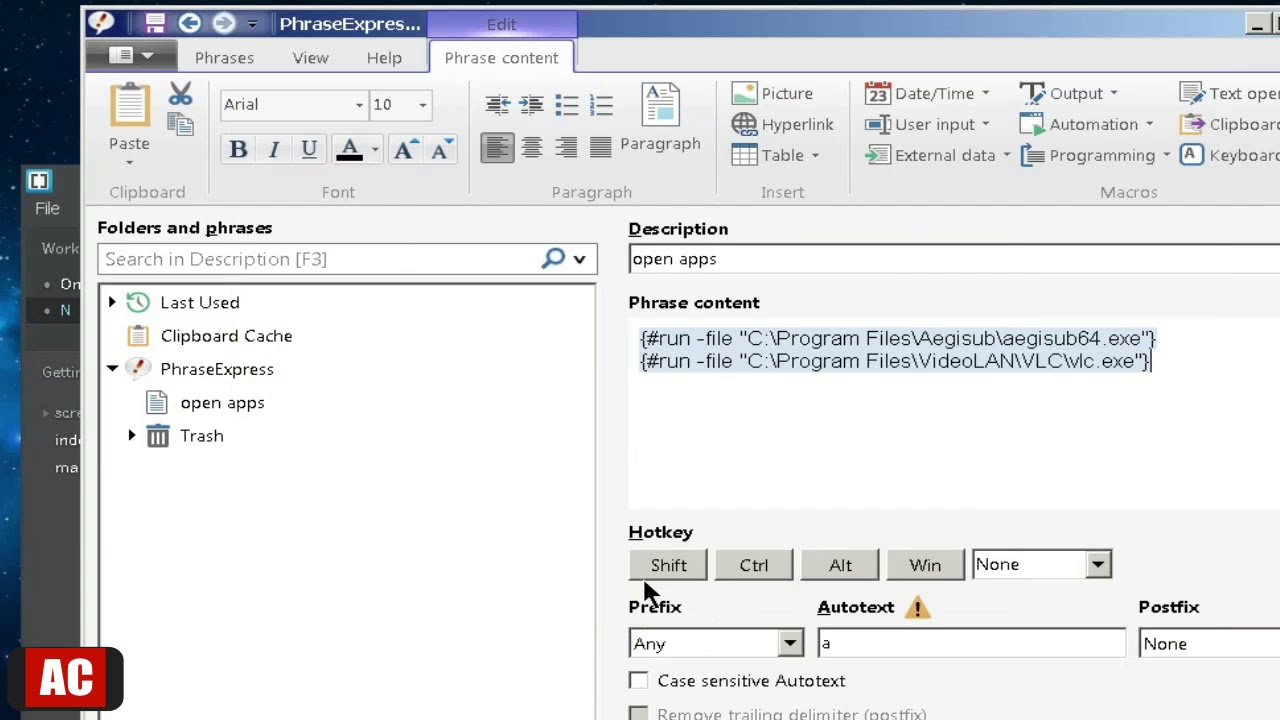
Task: Toggle the Shift hotkey modifier
Action: click(668, 565)
